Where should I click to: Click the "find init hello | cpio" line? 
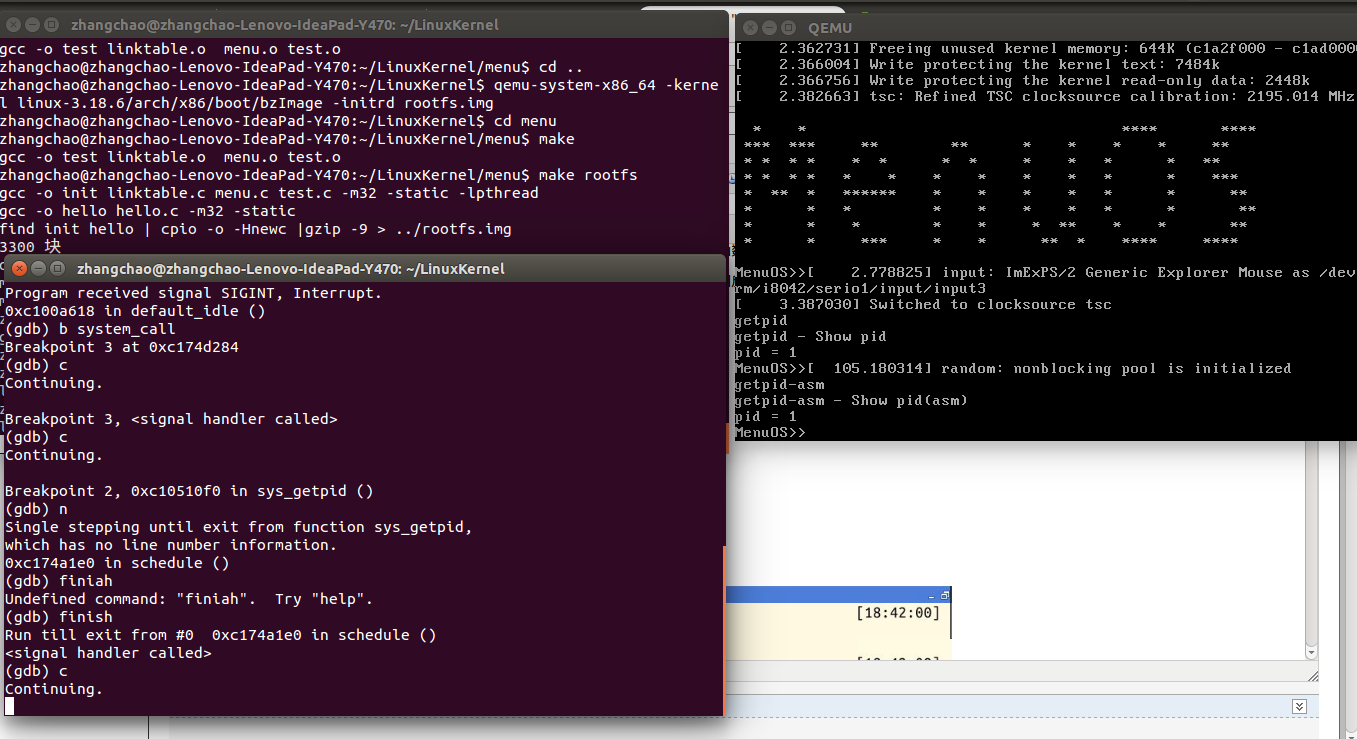256,229
